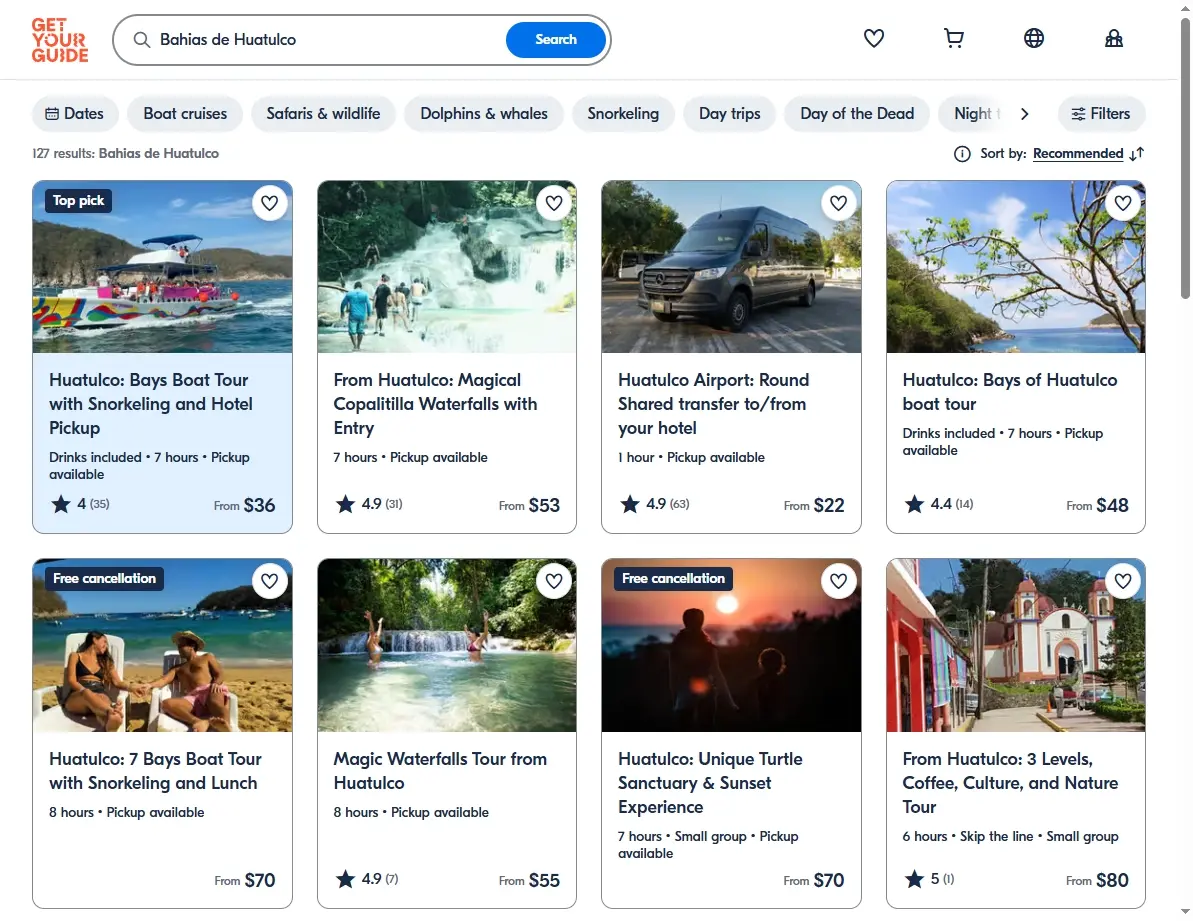Click the sunset silhouette photo
1193x921 pixels.
click(731, 646)
